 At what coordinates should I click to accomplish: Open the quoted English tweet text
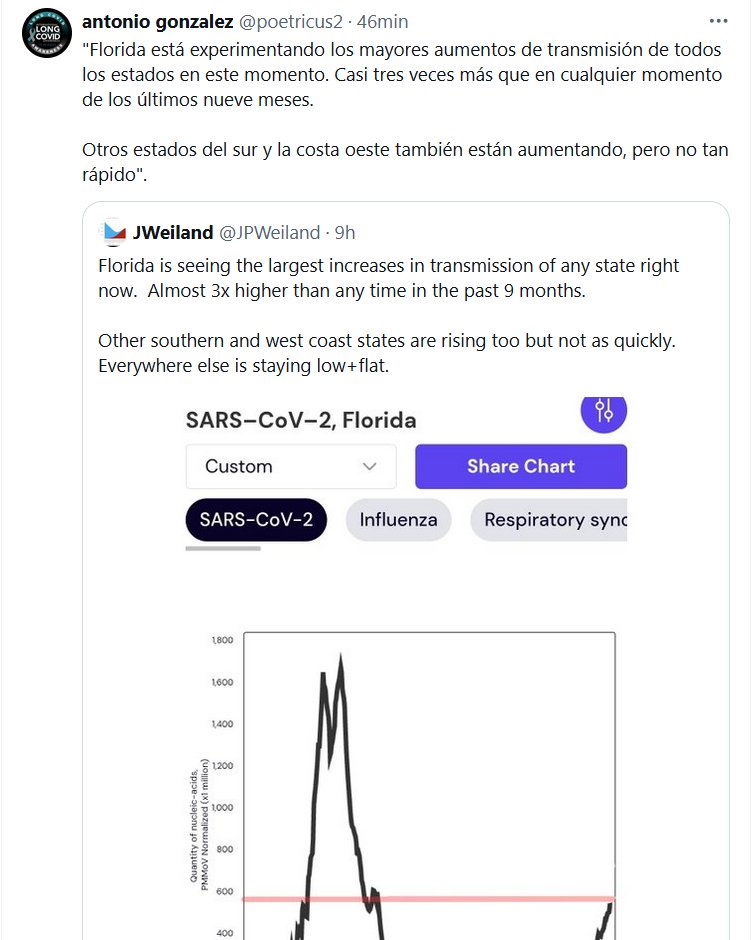(x=388, y=316)
